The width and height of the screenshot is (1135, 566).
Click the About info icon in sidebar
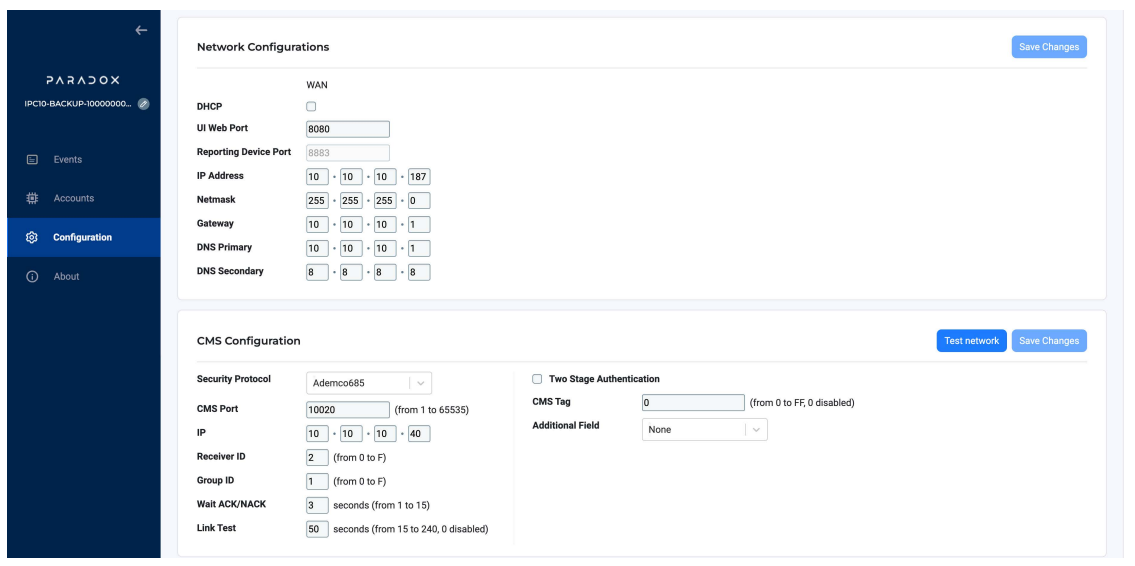[x=32, y=276]
